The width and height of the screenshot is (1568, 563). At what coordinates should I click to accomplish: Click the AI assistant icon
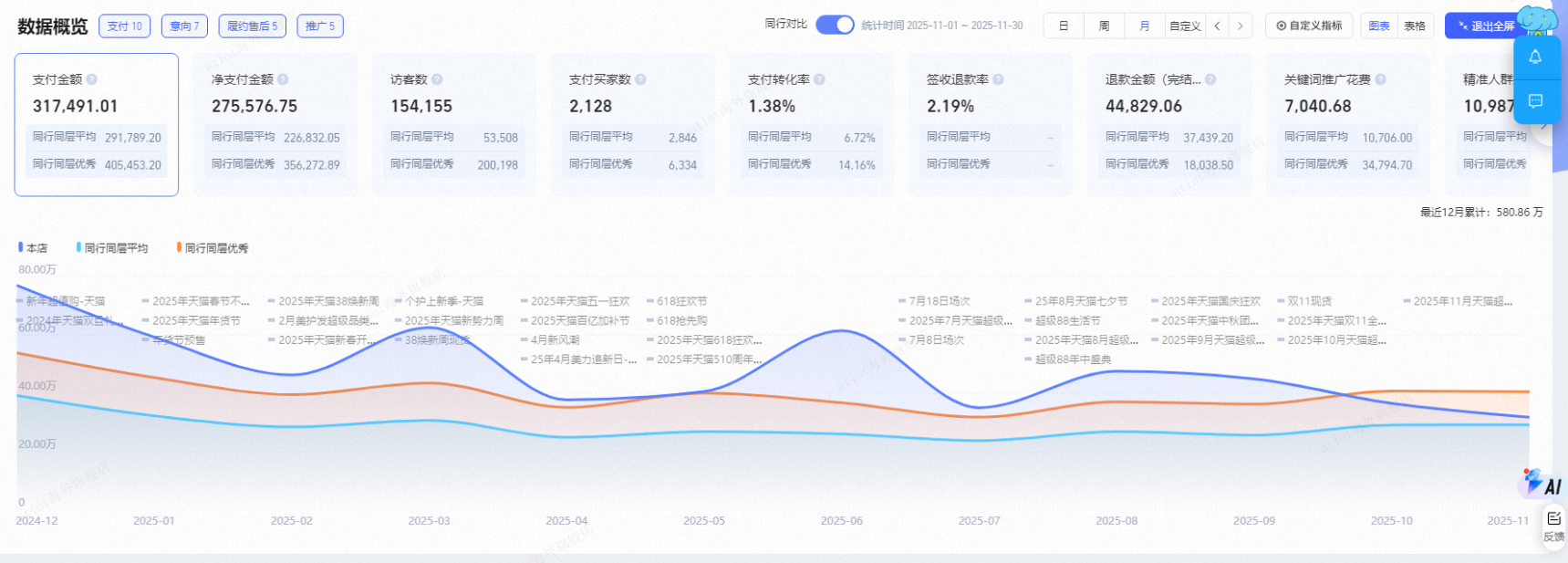click(x=1541, y=483)
